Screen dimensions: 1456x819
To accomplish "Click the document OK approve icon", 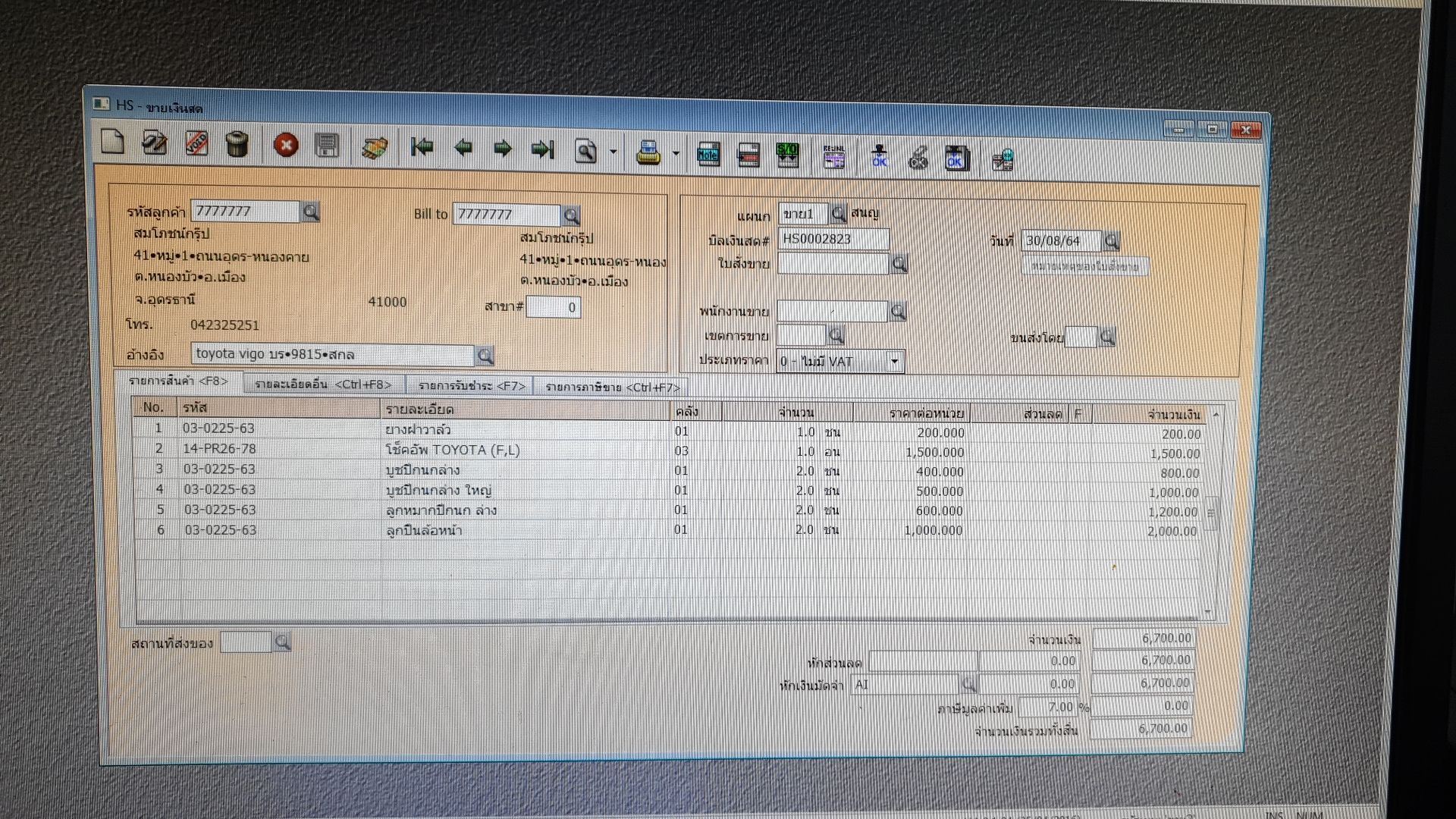I will tap(956, 158).
